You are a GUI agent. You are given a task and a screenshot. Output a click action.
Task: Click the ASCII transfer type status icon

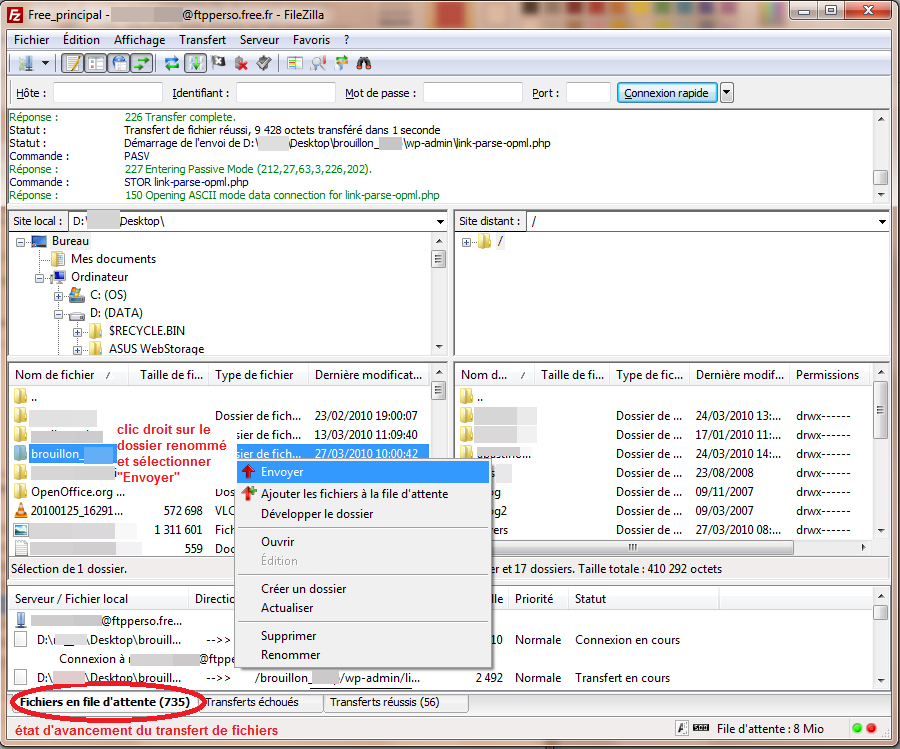(682, 728)
